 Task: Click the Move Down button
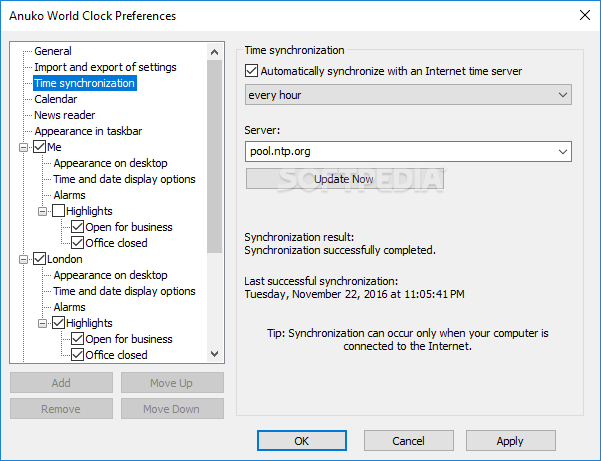click(172, 409)
